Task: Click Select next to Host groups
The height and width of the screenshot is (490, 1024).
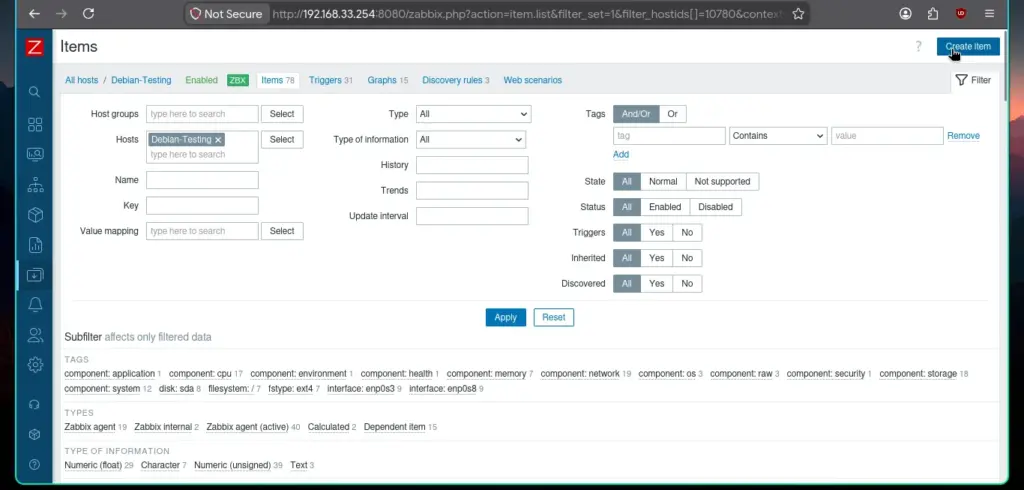Action: (282, 114)
